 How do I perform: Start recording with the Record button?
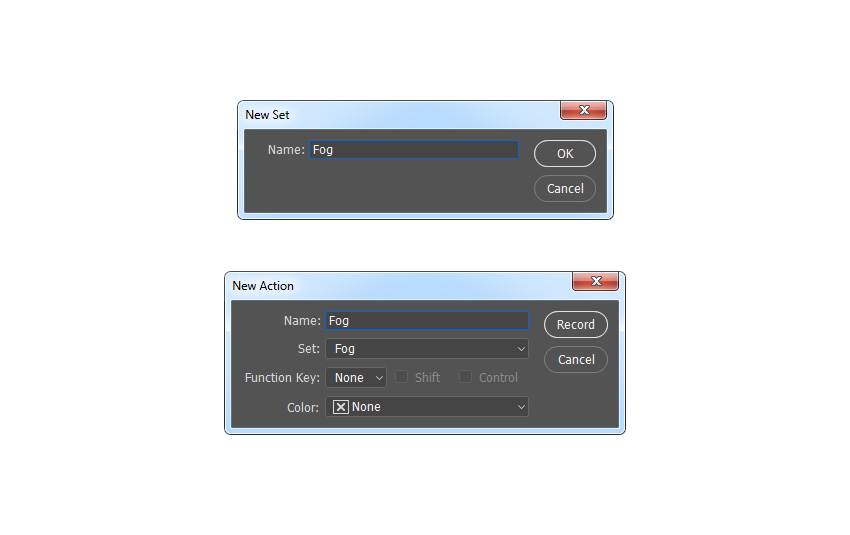coord(576,324)
